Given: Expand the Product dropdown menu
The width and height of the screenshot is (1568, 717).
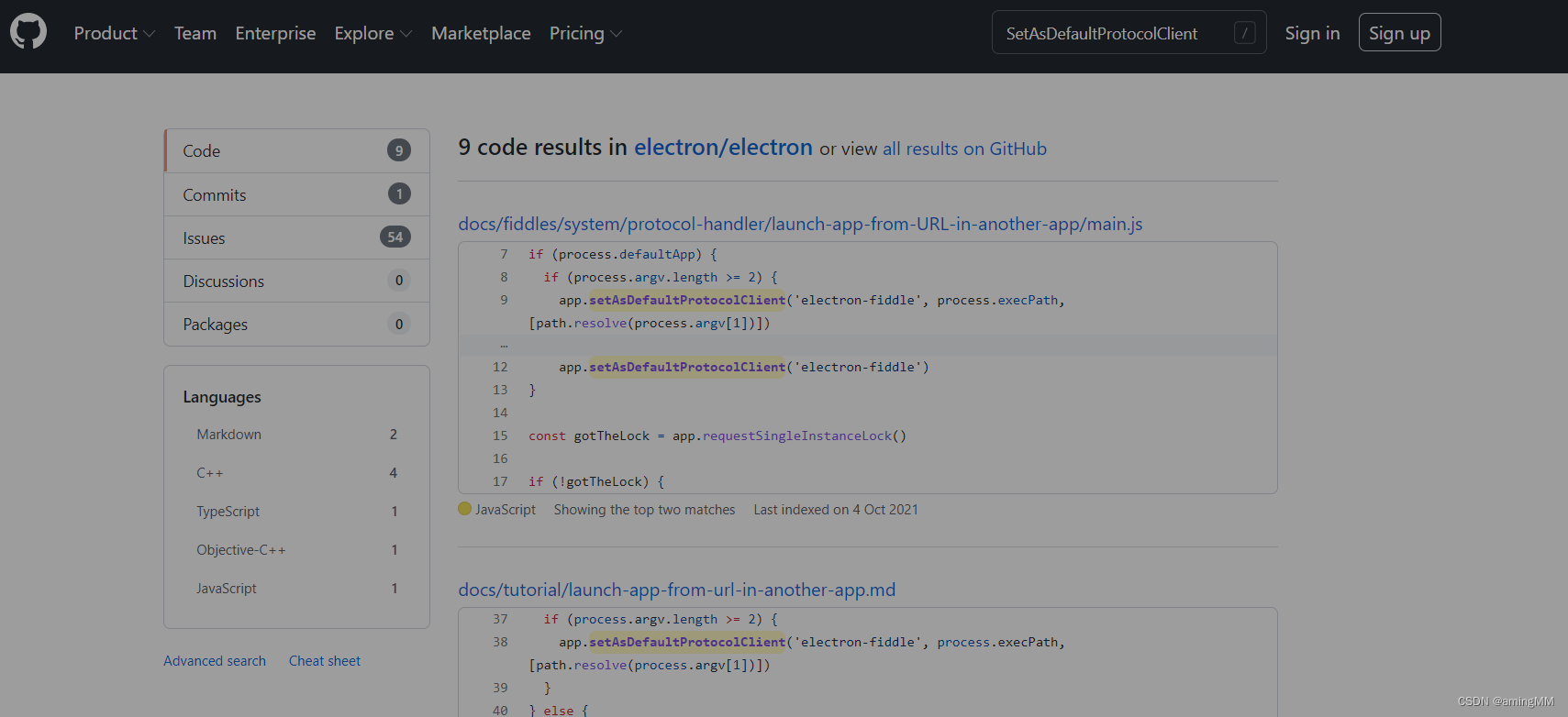Looking at the screenshot, I should 114,33.
